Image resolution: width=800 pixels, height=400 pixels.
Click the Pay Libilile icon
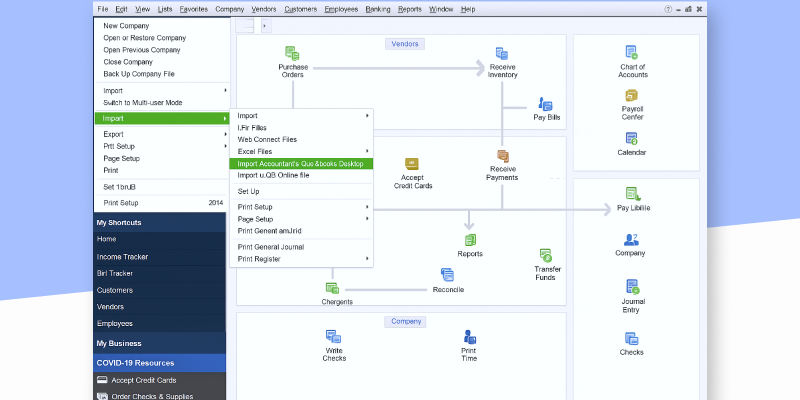[x=633, y=194]
